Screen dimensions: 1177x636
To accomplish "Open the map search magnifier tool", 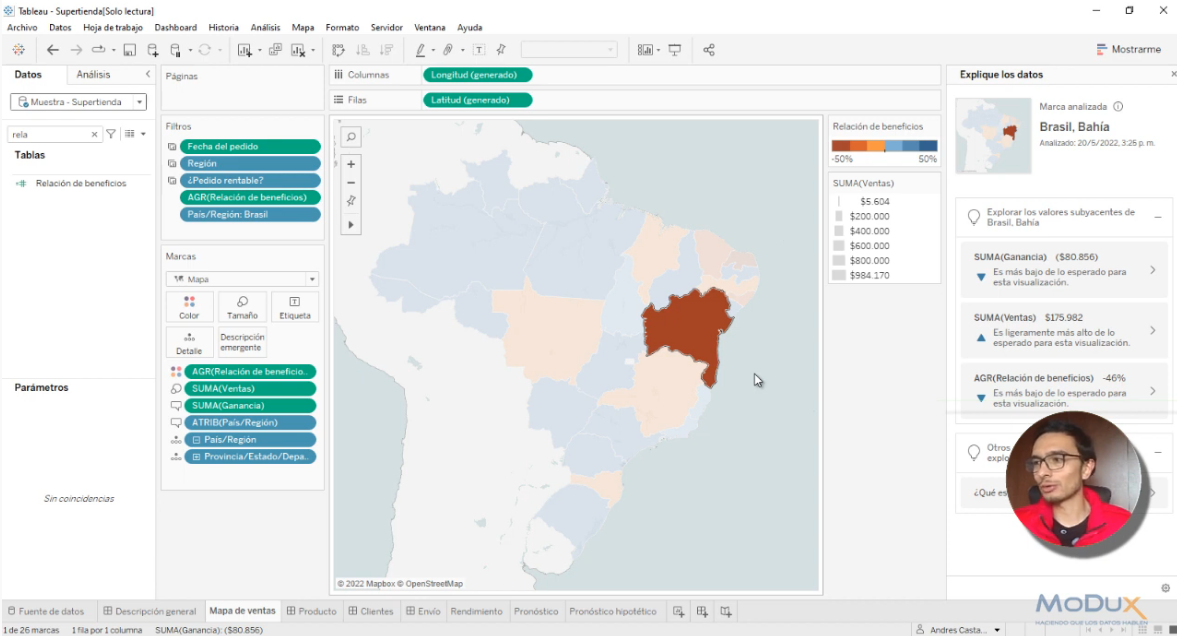I will point(350,137).
